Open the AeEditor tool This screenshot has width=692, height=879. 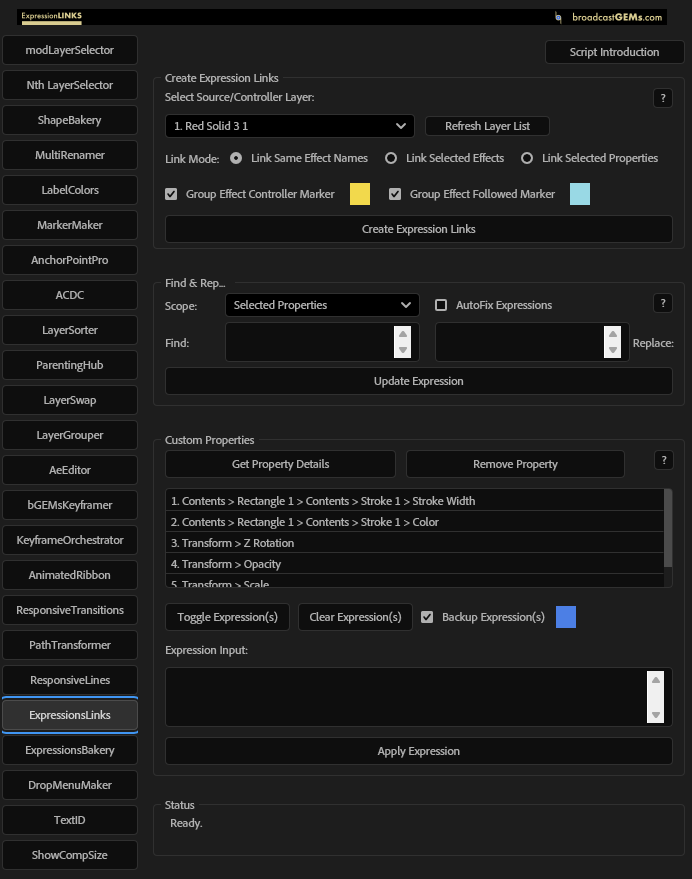(70, 470)
